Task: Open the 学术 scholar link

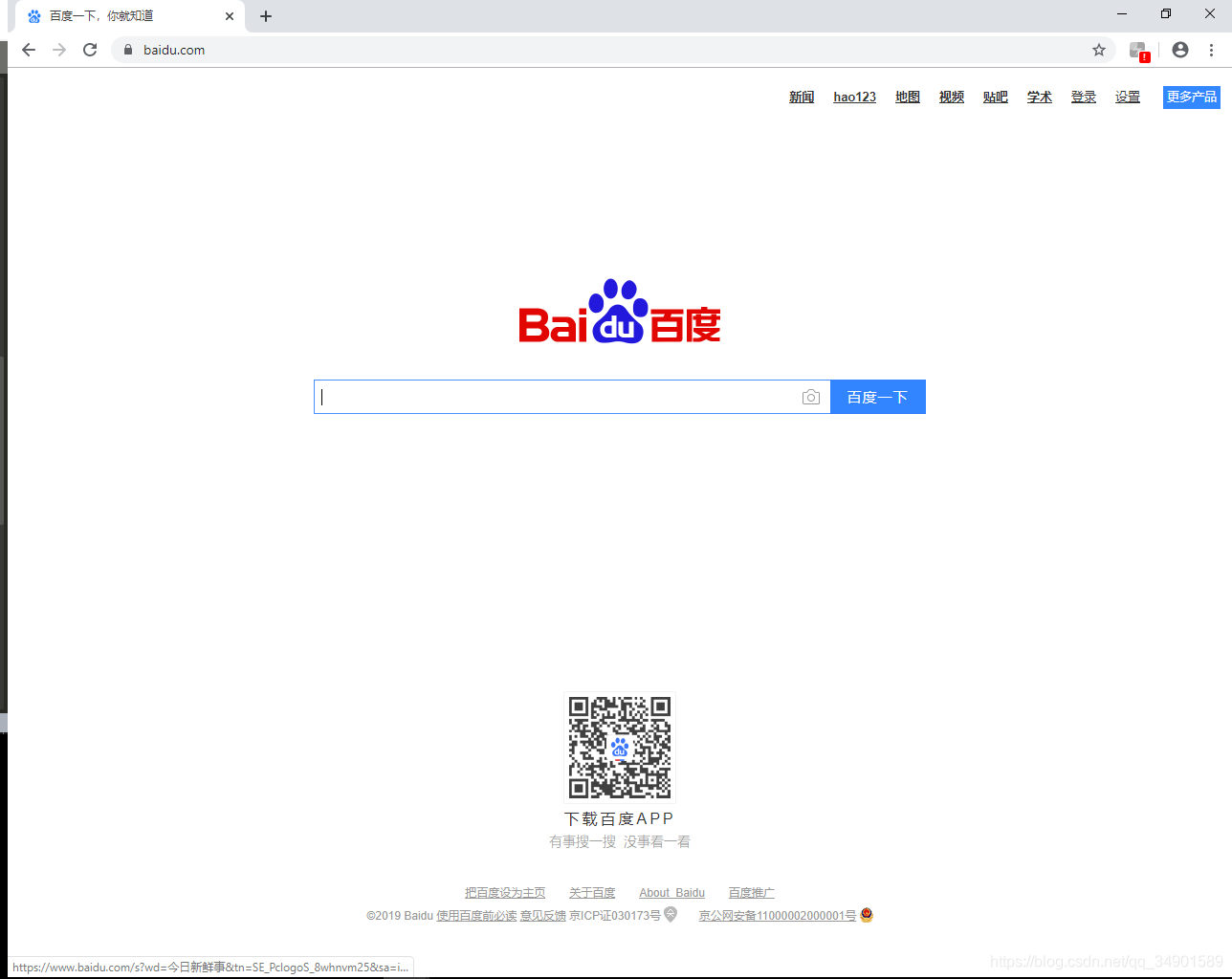Action: 1040,97
